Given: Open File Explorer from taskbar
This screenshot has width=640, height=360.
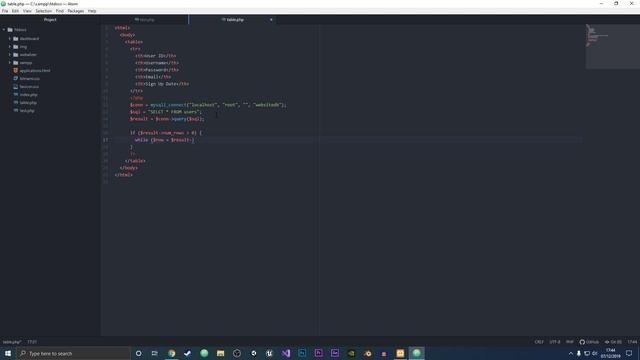Looking at the screenshot, I should pos(220,353).
